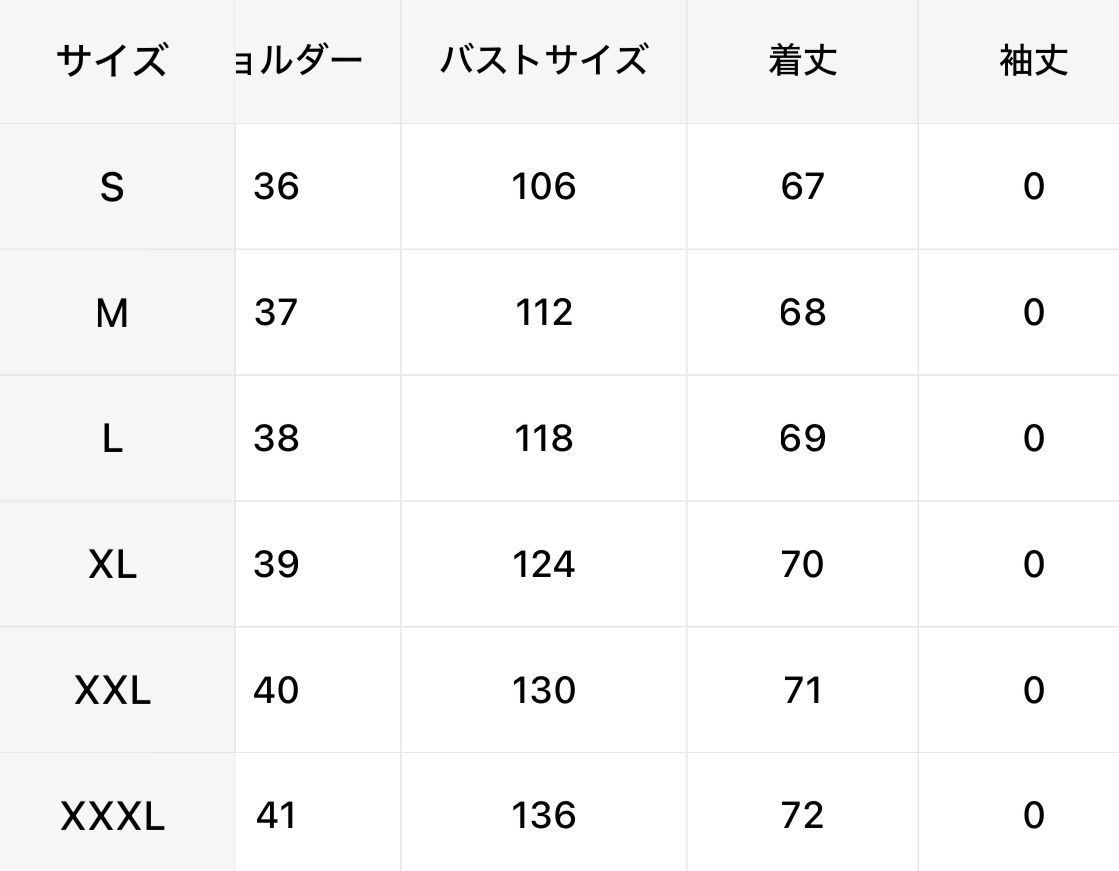Select the S size row label
1119x871 pixels.
pos(111,187)
